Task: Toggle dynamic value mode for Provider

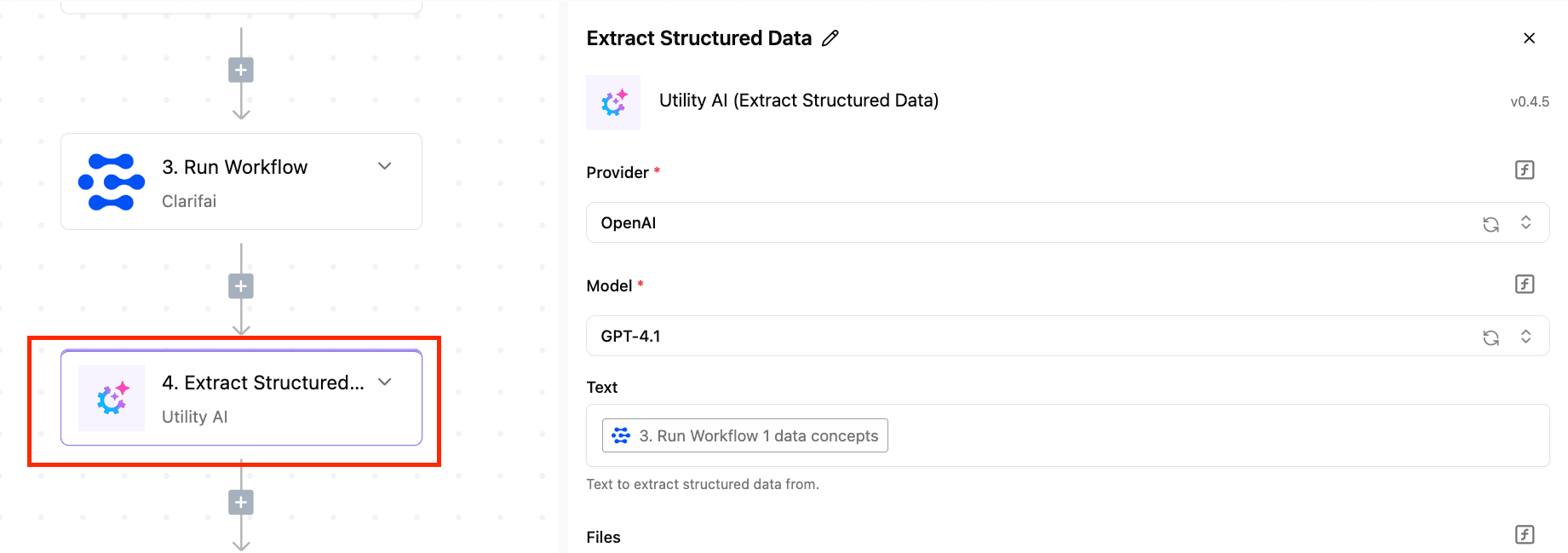Action: click(1525, 170)
